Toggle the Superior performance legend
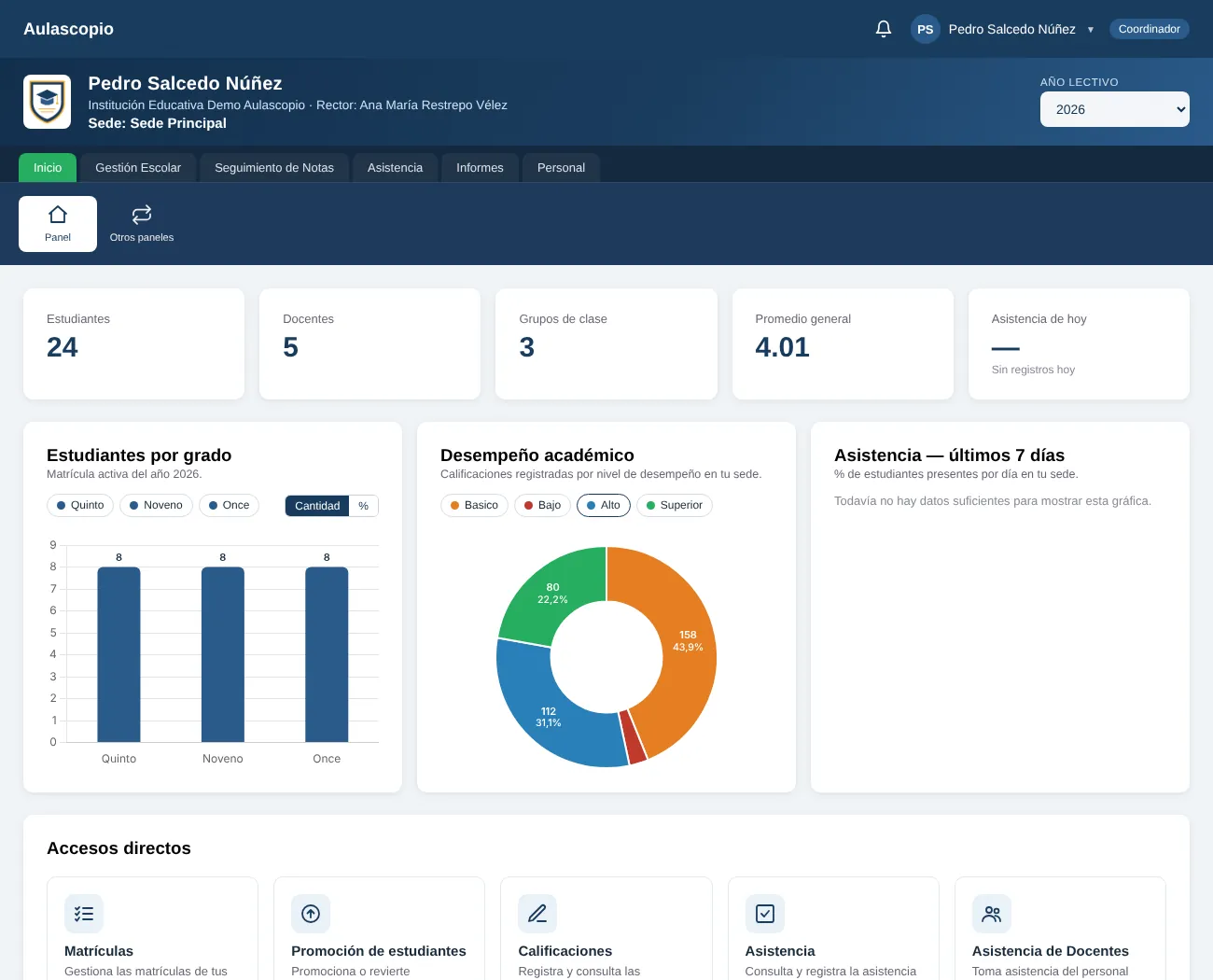1213x980 pixels. point(675,505)
